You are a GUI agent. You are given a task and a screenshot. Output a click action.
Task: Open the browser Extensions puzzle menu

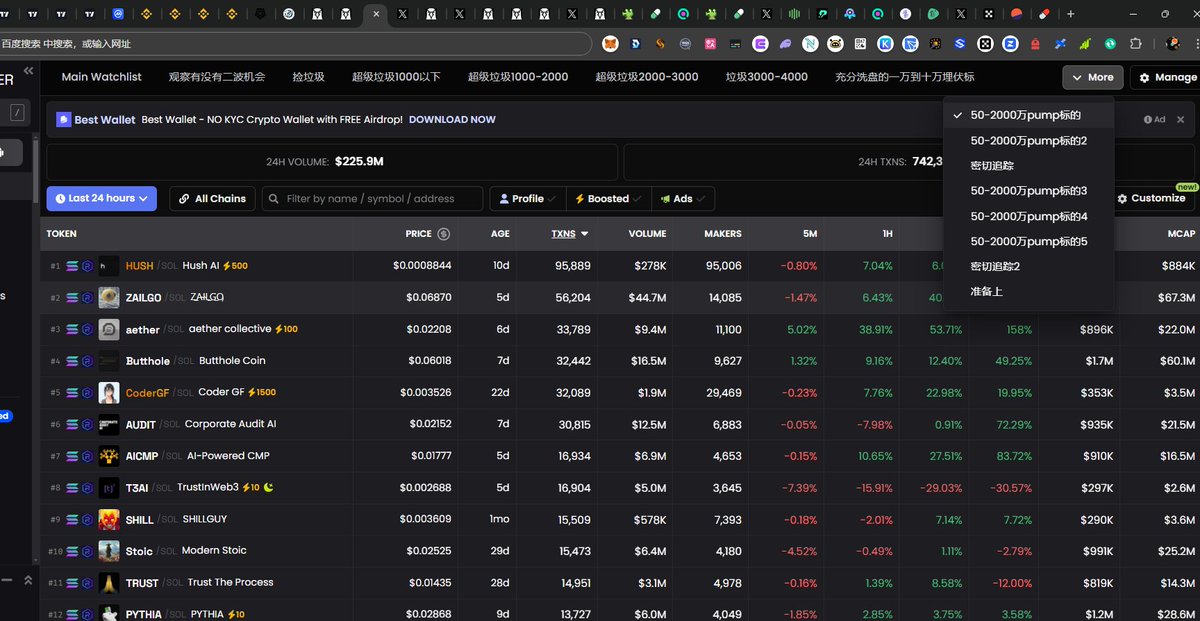1136,44
